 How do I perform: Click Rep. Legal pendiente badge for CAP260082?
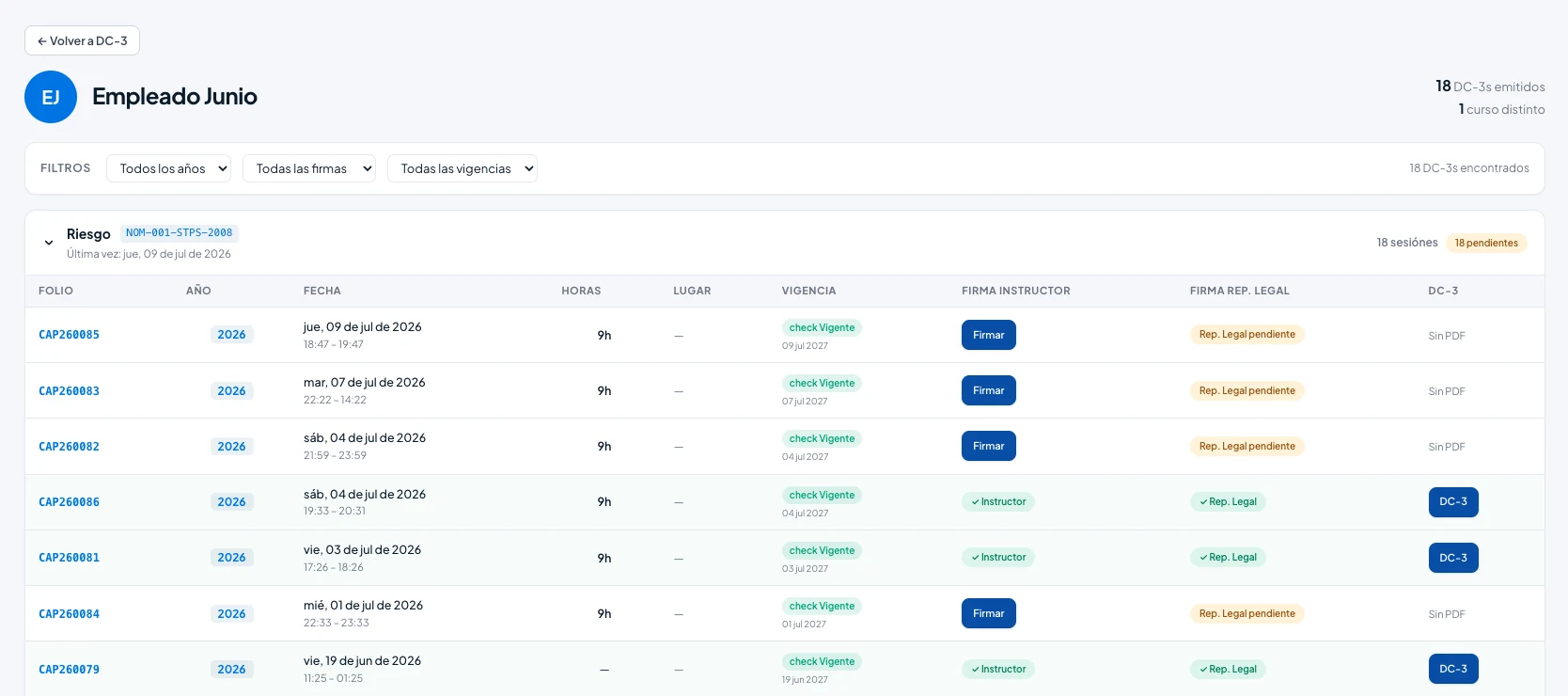click(1247, 447)
